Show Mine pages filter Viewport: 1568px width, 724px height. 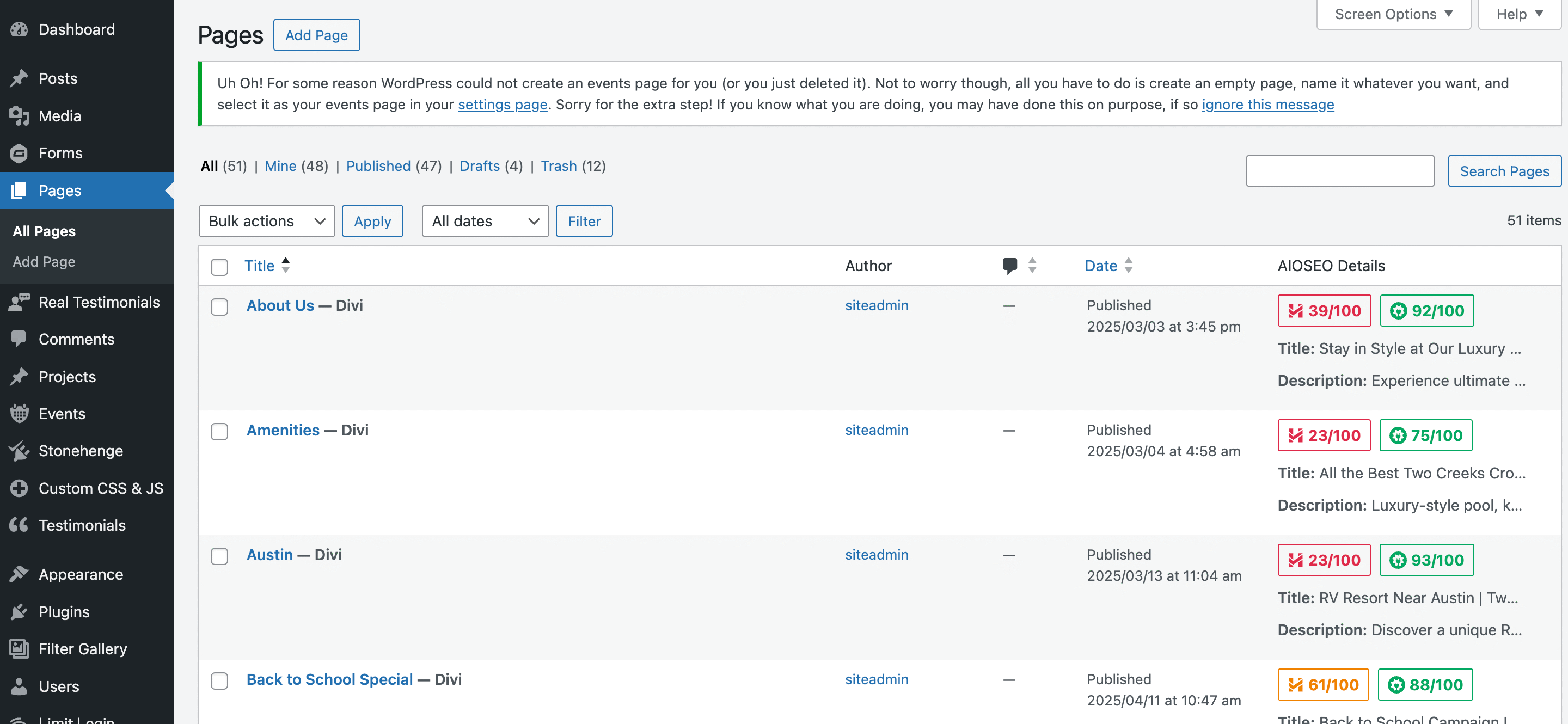click(x=280, y=166)
